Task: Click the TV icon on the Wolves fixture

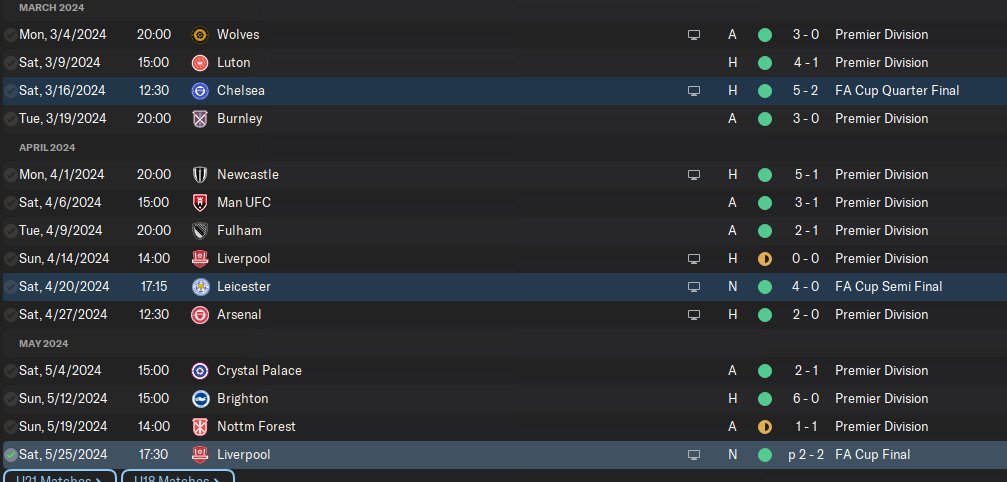Action: pyautogui.click(x=694, y=35)
